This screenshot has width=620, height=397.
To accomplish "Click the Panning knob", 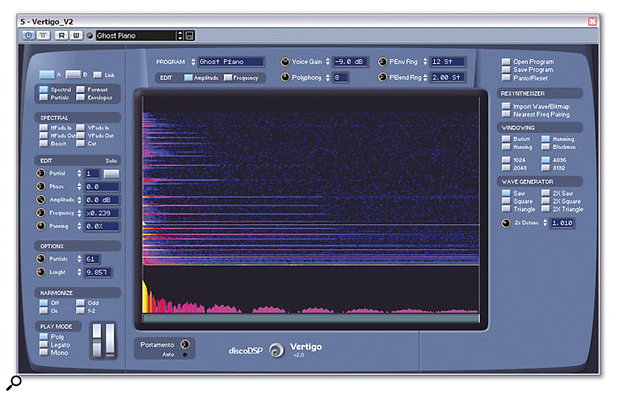I will pyautogui.click(x=40, y=226).
